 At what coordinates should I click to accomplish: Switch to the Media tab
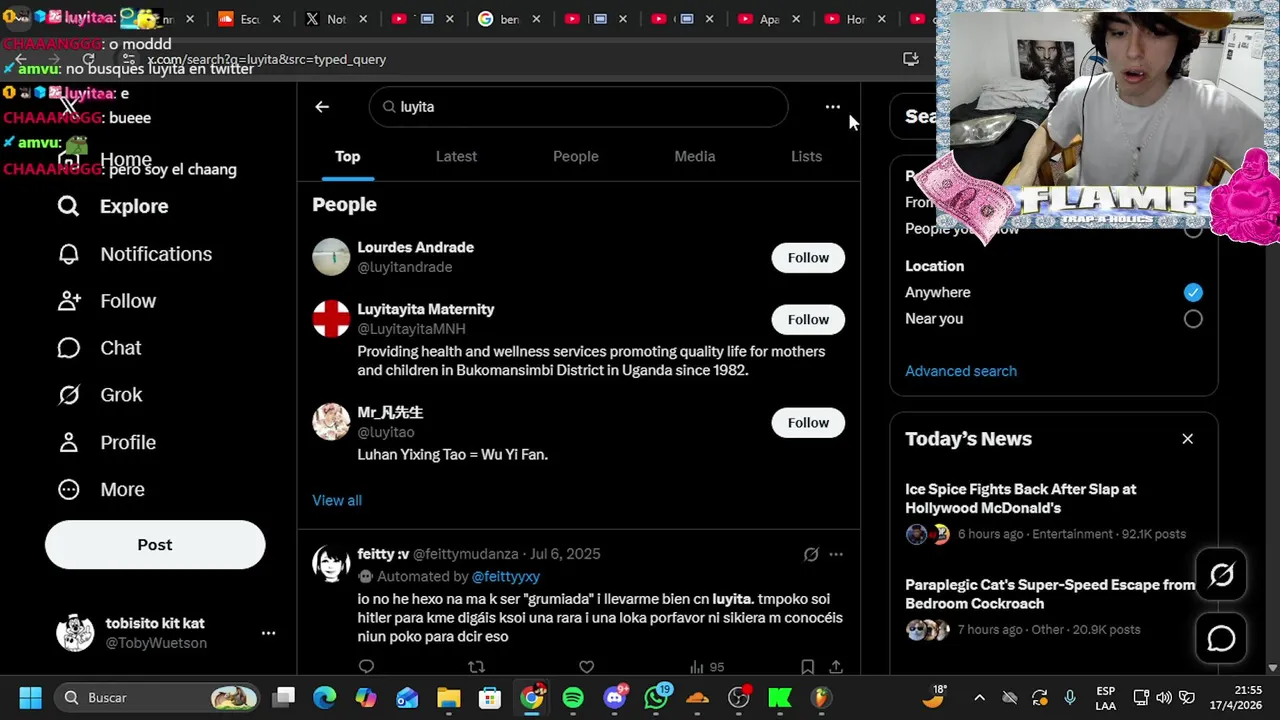[x=695, y=157]
